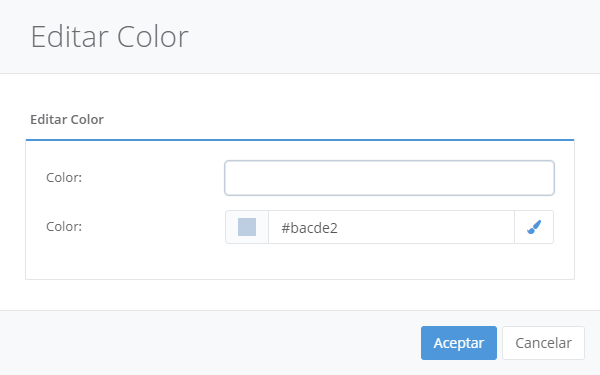Select the bold Editar Color section header
The image size is (600, 375).
point(67,119)
